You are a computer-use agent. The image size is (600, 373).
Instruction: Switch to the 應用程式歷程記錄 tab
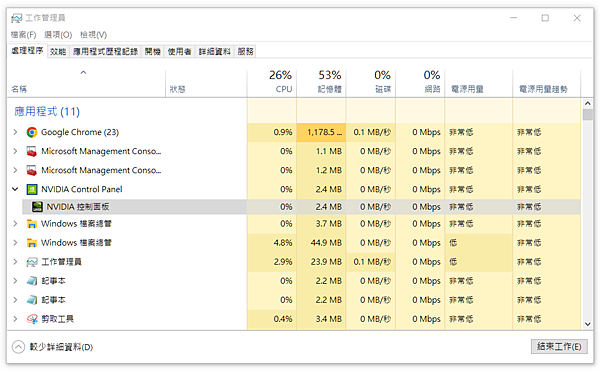(105, 52)
